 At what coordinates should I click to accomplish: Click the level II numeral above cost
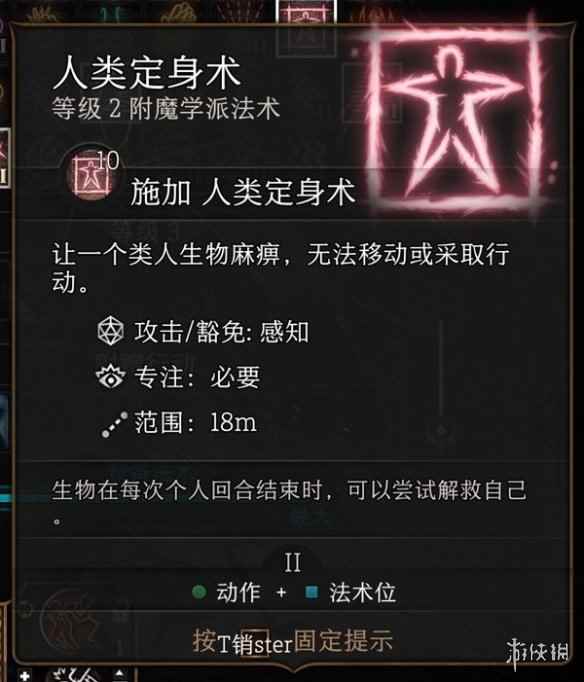(292, 562)
